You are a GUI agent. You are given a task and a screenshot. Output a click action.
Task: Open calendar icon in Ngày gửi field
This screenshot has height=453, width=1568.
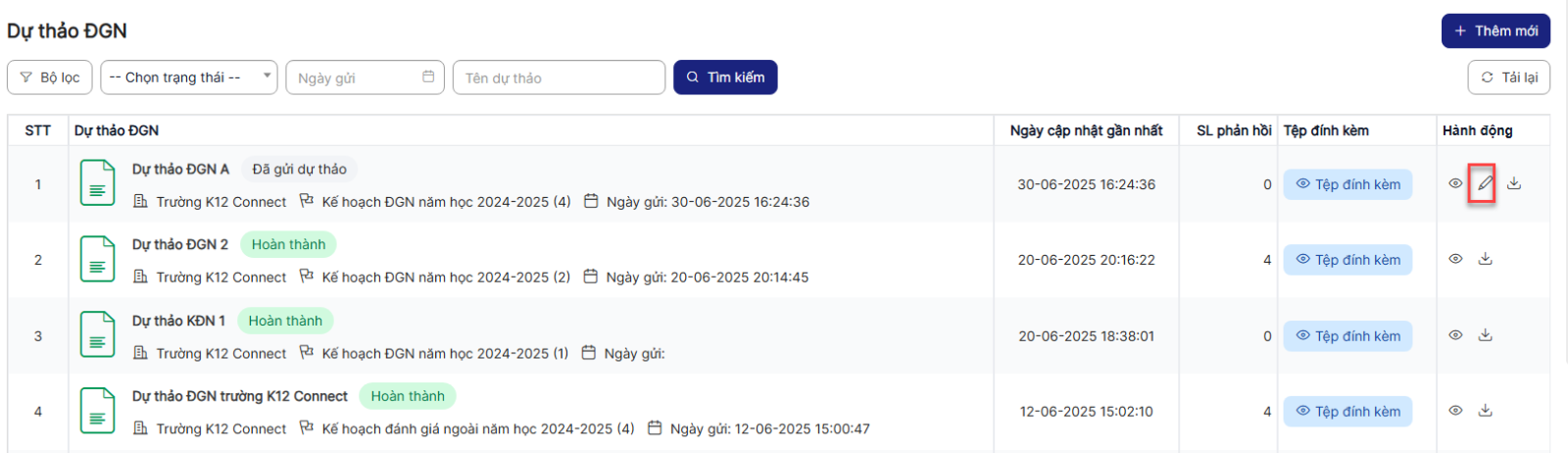(x=428, y=76)
